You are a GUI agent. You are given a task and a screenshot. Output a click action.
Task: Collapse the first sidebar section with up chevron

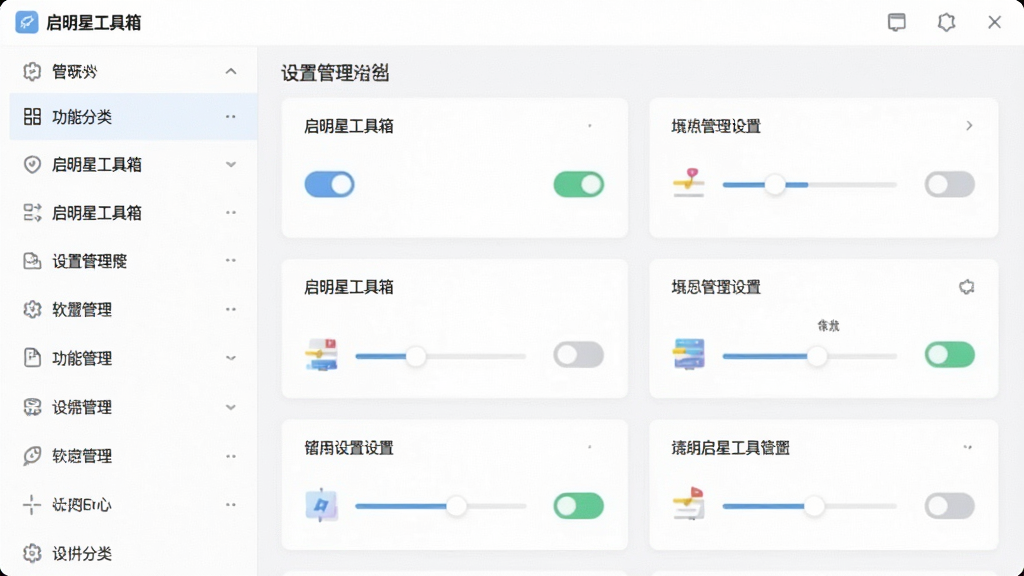coord(231,71)
